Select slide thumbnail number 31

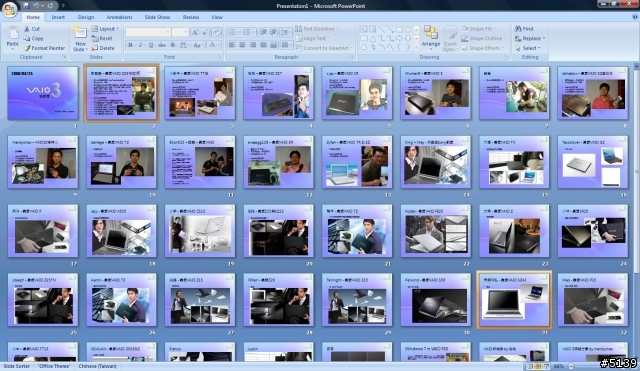pos(514,300)
